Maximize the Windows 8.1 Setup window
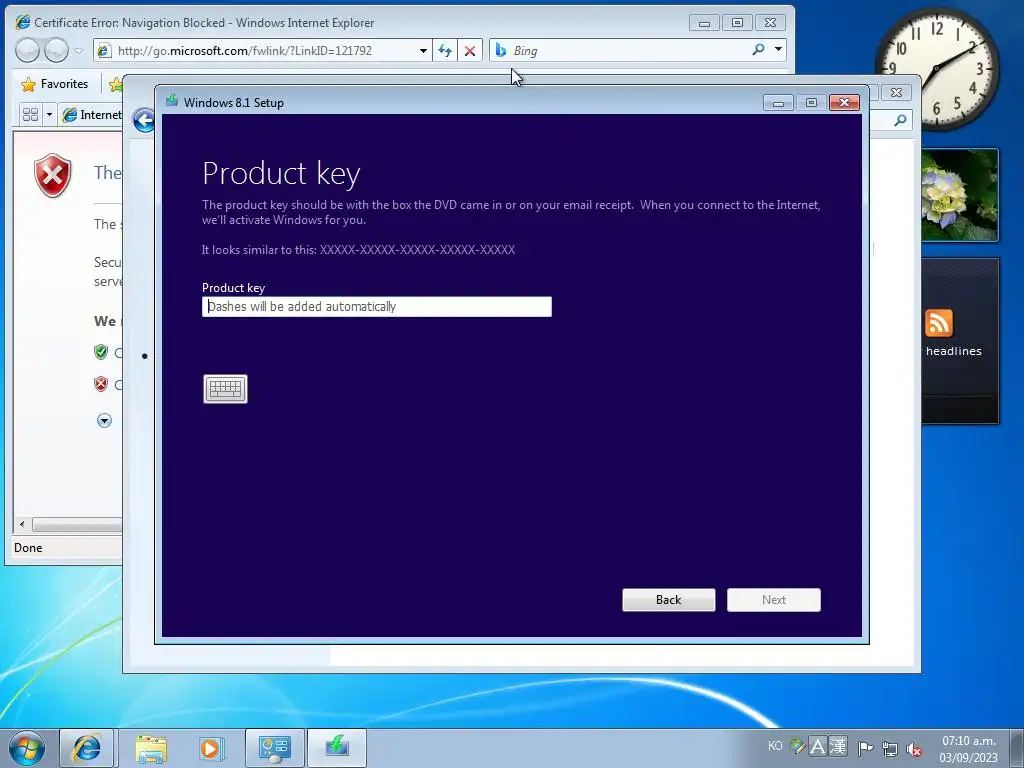The image size is (1024, 768). pos(811,103)
